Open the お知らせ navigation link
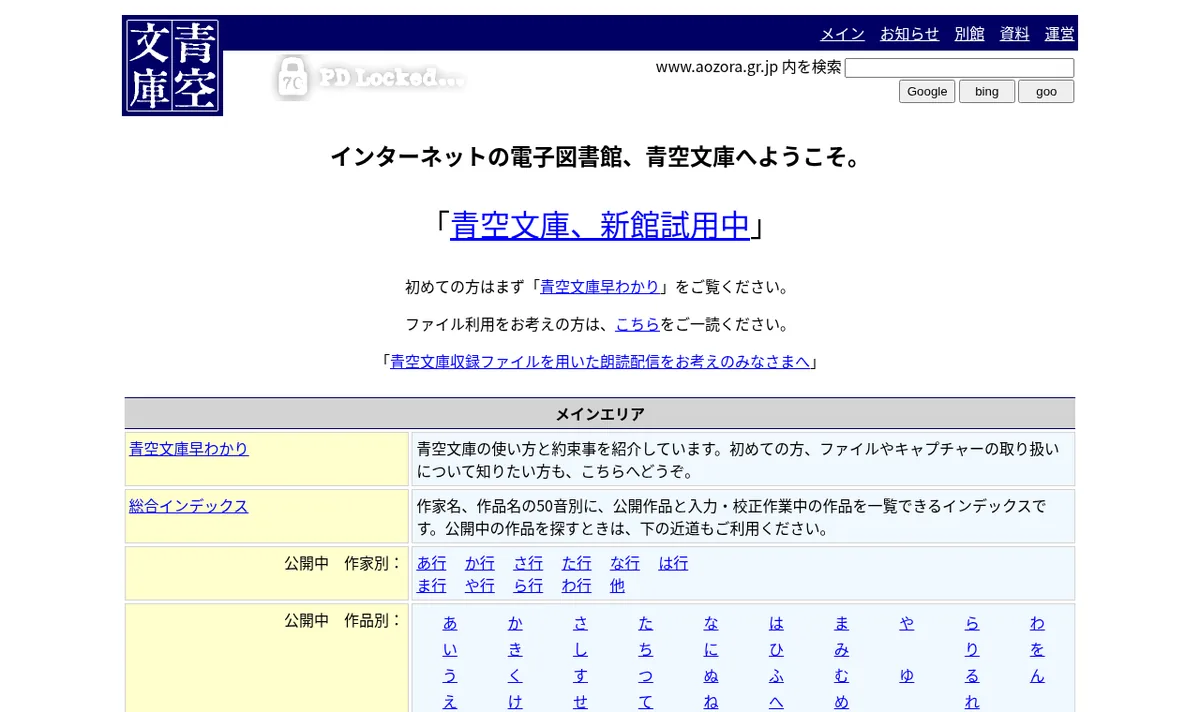 click(909, 33)
